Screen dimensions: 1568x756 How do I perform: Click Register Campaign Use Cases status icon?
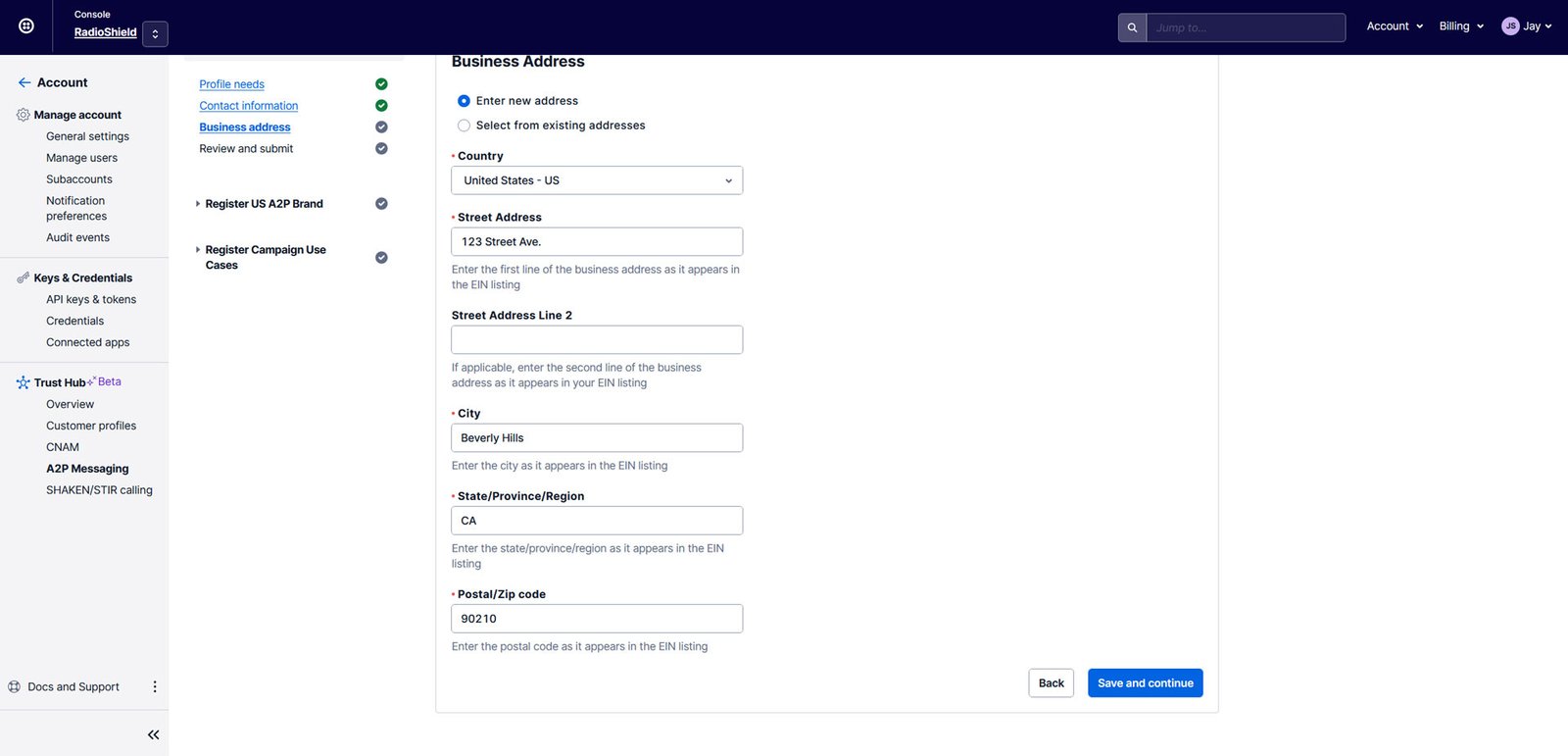(x=381, y=258)
